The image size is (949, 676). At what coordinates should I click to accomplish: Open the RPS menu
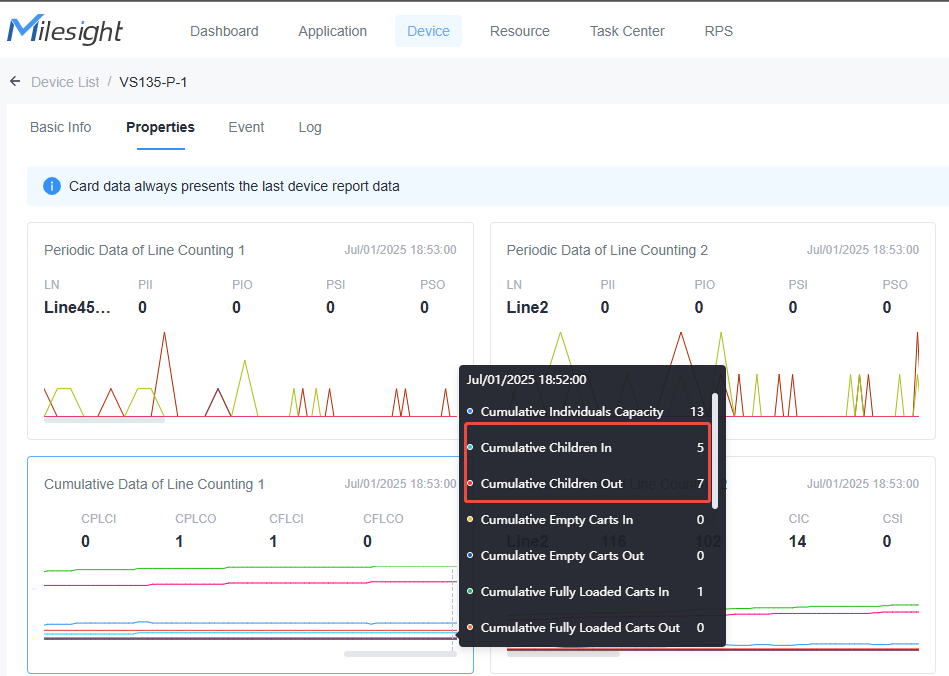click(718, 31)
